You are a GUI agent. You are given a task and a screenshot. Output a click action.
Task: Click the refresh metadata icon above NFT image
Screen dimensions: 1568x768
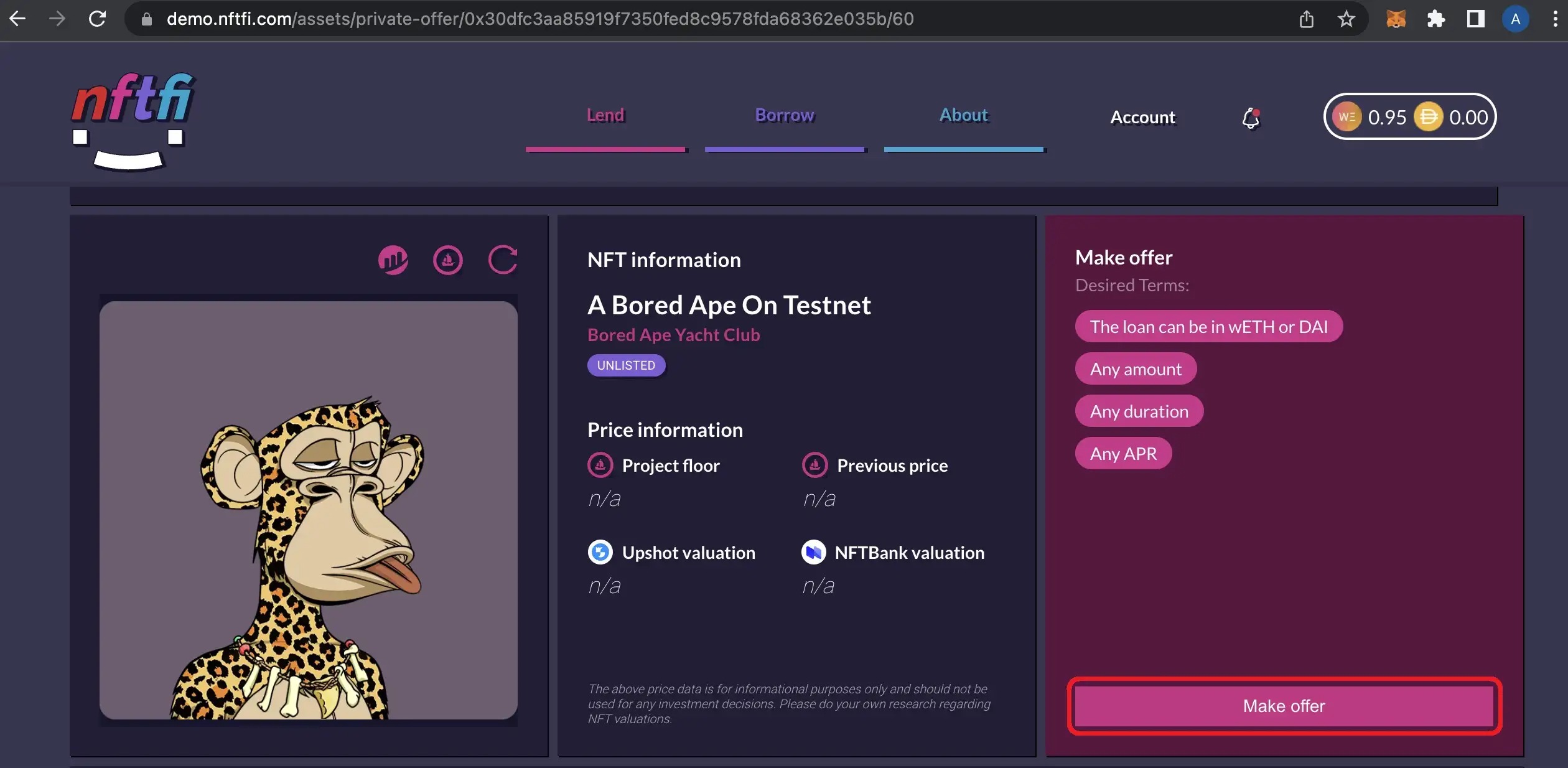503,260
